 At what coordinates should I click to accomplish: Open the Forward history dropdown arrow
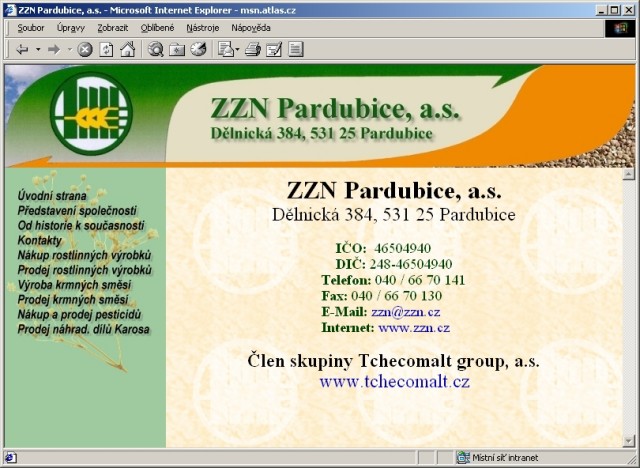coord(70,50)
